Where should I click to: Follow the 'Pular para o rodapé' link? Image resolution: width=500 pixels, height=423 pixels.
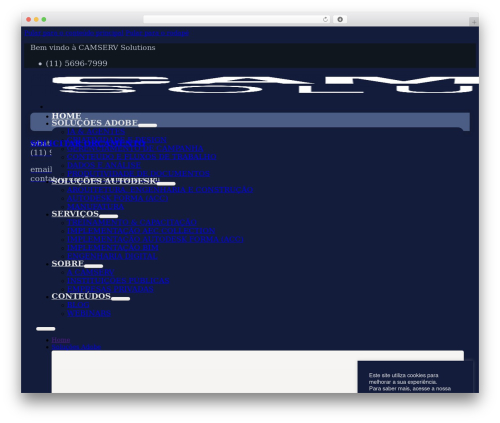(x=157, y=33)
